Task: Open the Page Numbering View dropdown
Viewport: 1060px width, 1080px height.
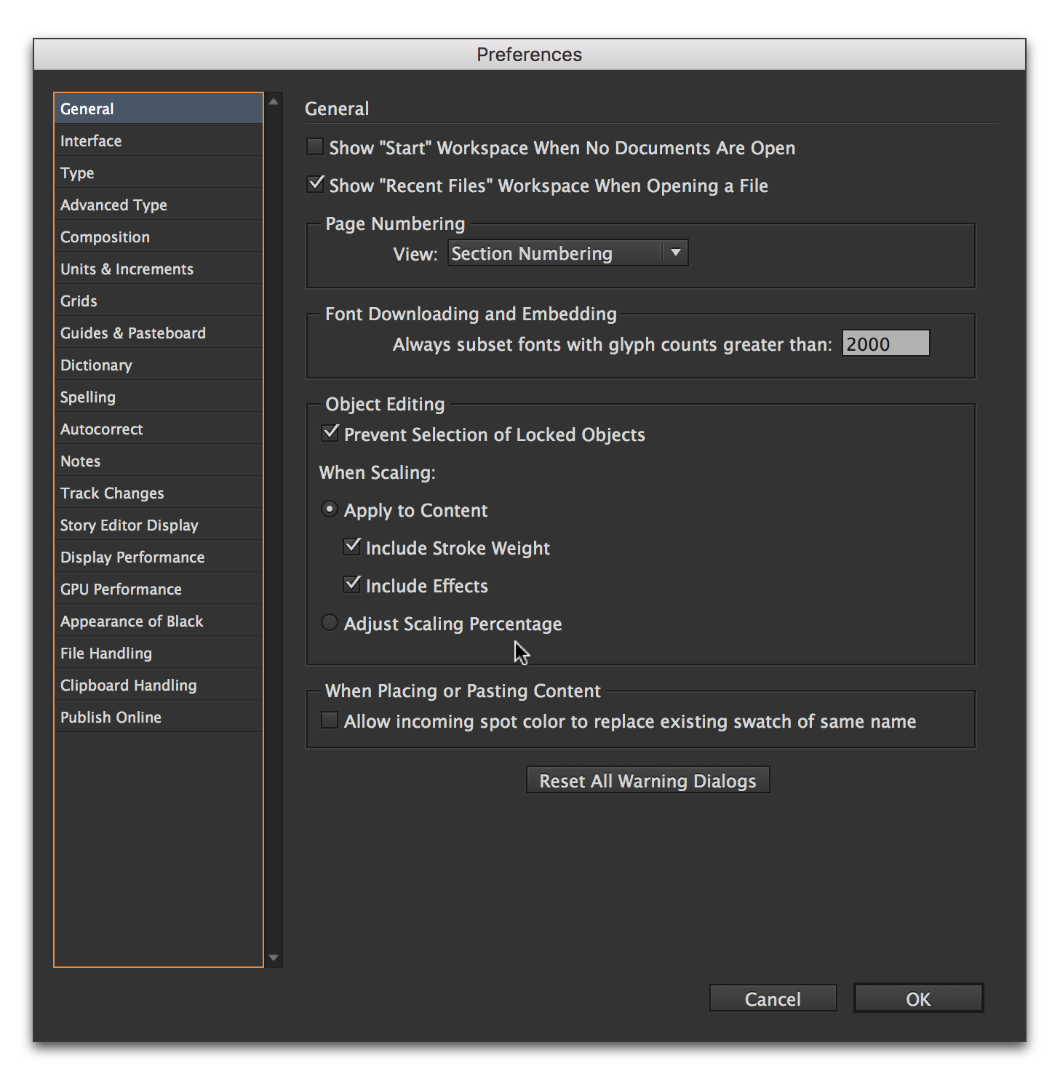Action: (676, 253)
